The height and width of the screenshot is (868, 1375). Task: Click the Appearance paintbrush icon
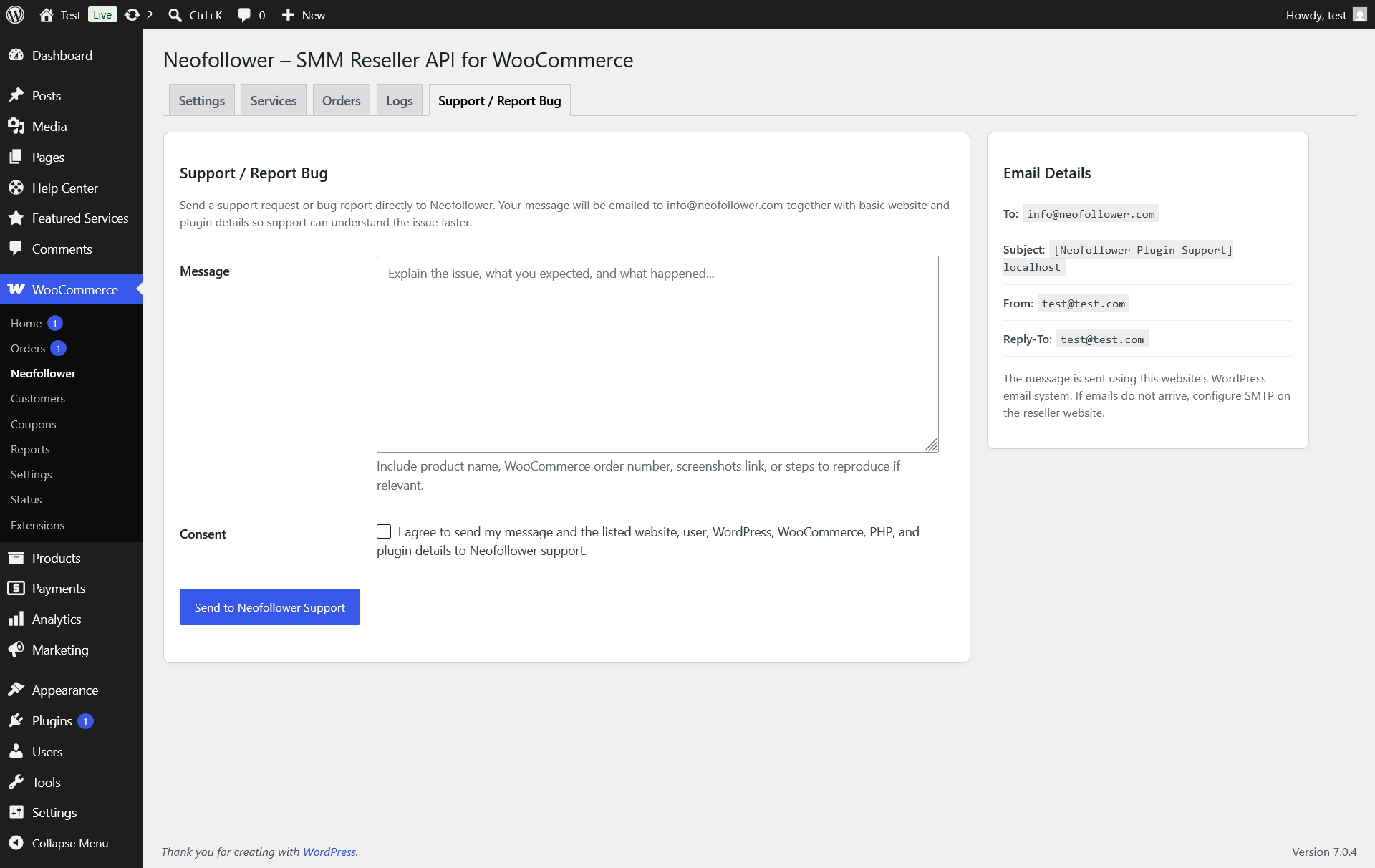tap(16, 690)
